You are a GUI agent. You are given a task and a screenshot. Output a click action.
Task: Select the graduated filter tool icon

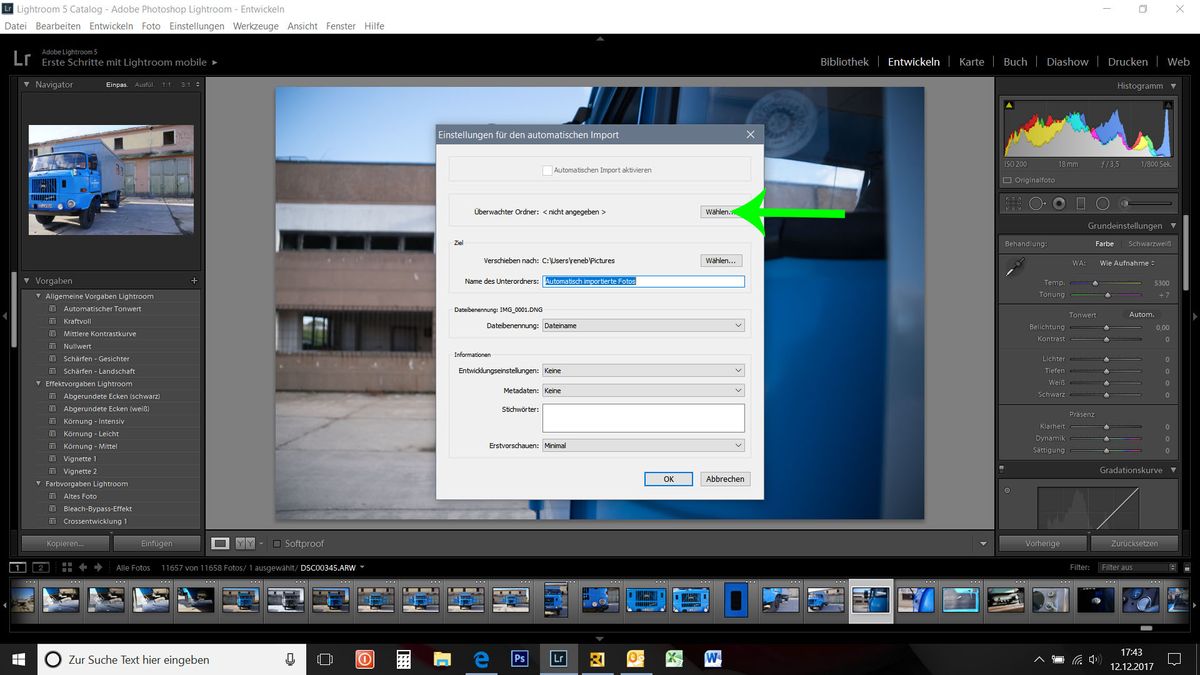pos(1080,203)
